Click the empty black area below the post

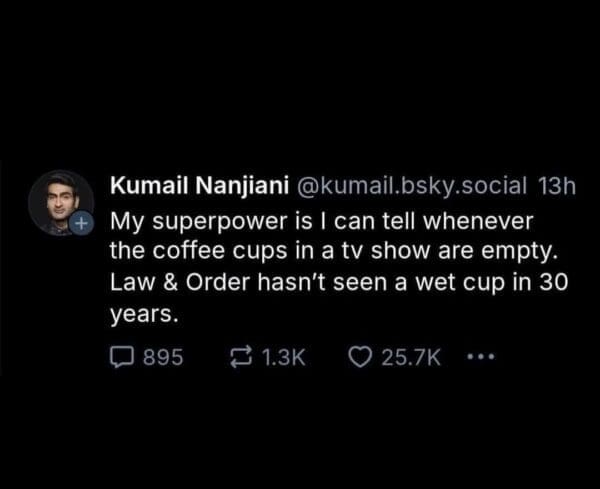click(300, 430)
